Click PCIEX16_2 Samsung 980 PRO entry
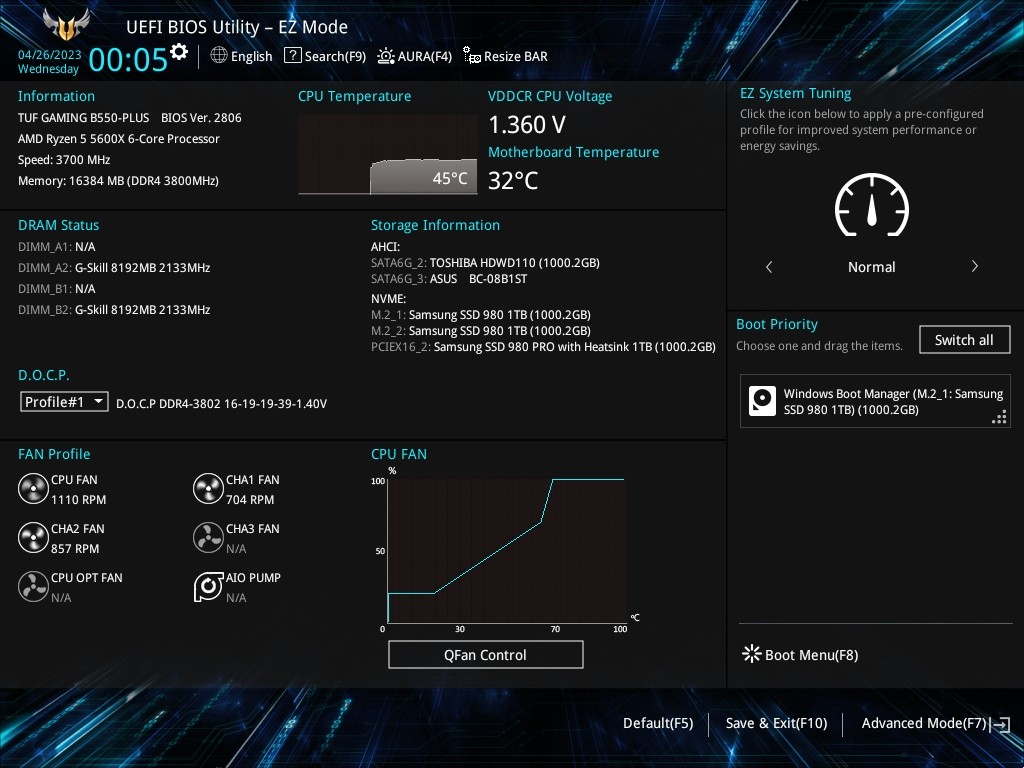Screen dimensions: 1024x768 (543, 347)
